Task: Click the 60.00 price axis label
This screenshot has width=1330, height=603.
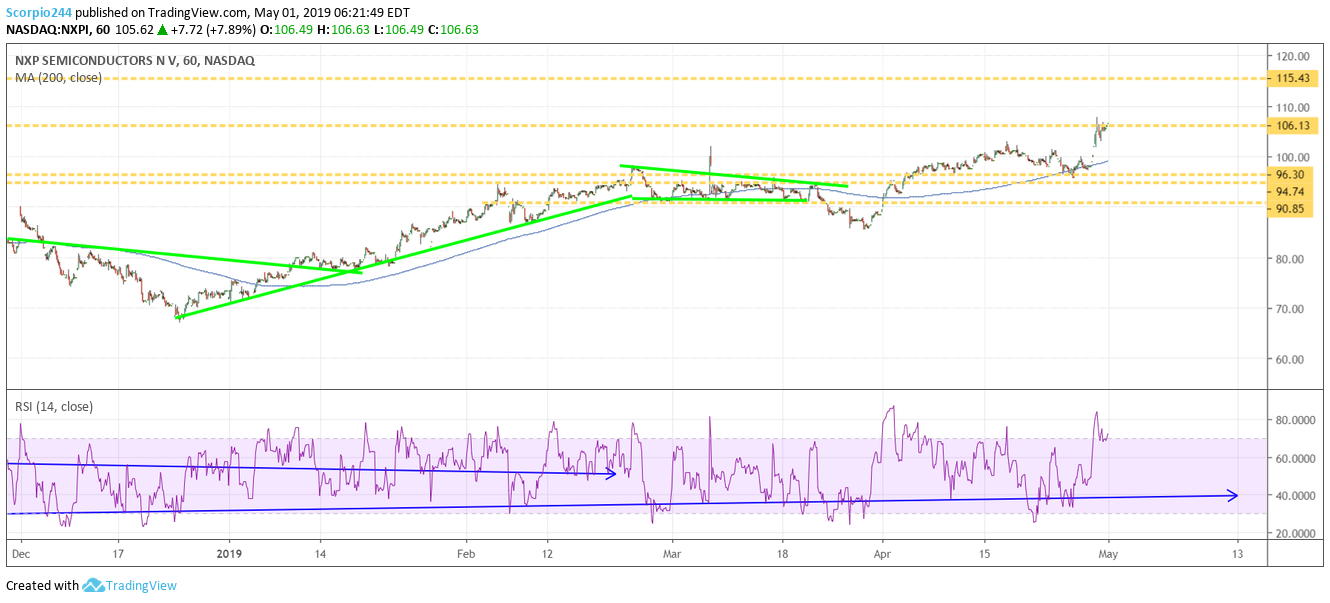Action: coord(1292,359)
